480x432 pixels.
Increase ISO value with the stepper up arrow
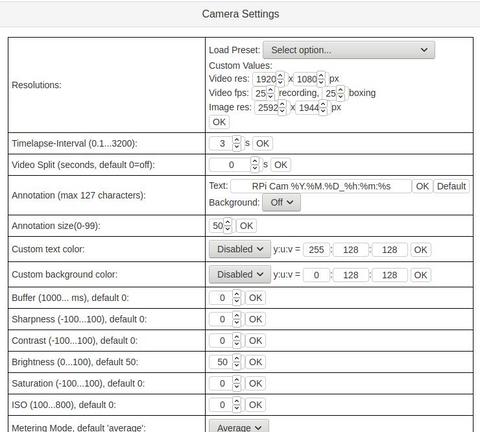coord(237,401)
